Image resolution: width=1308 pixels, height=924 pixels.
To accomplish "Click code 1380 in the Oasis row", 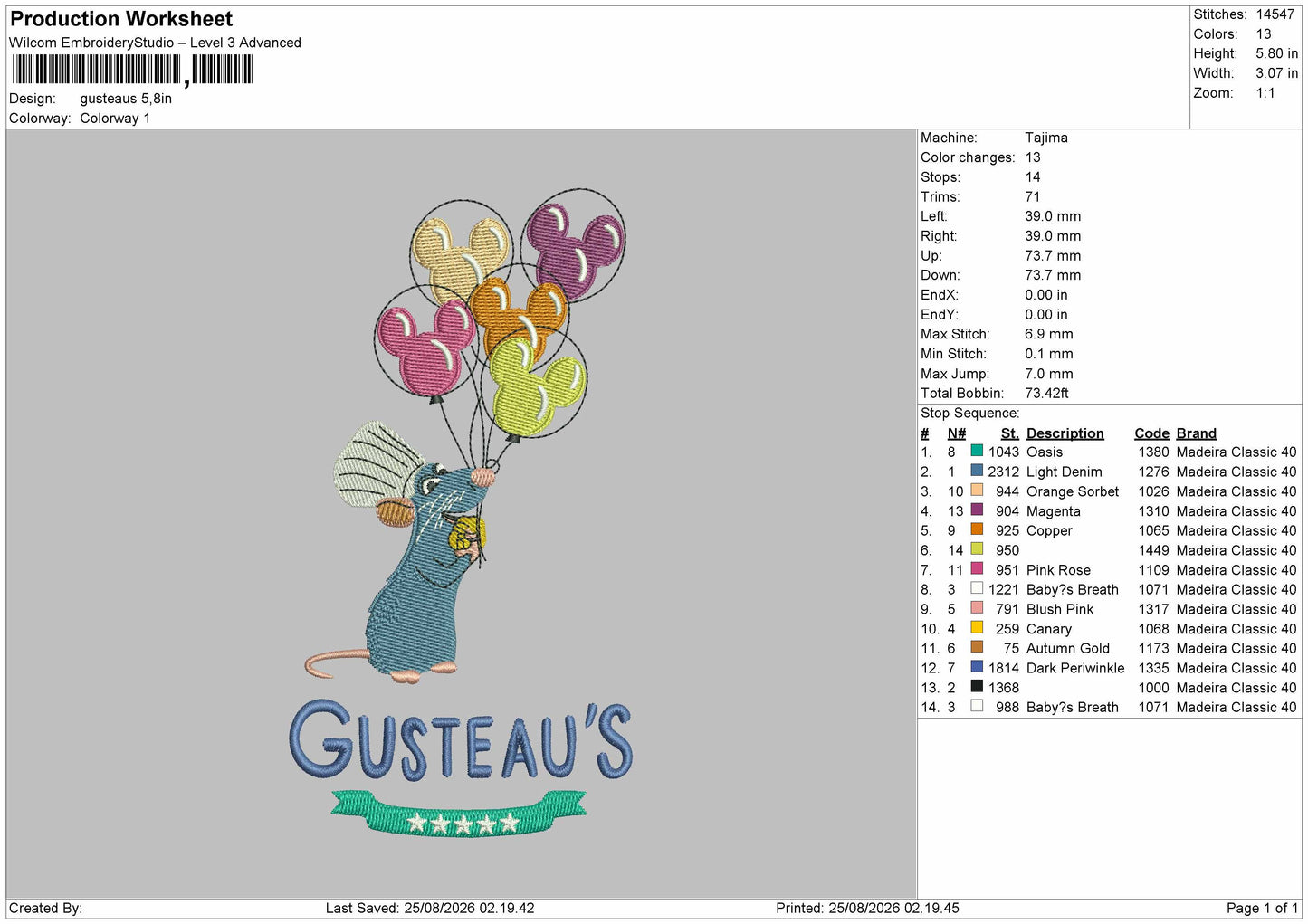I will [x=1154, y=452].
